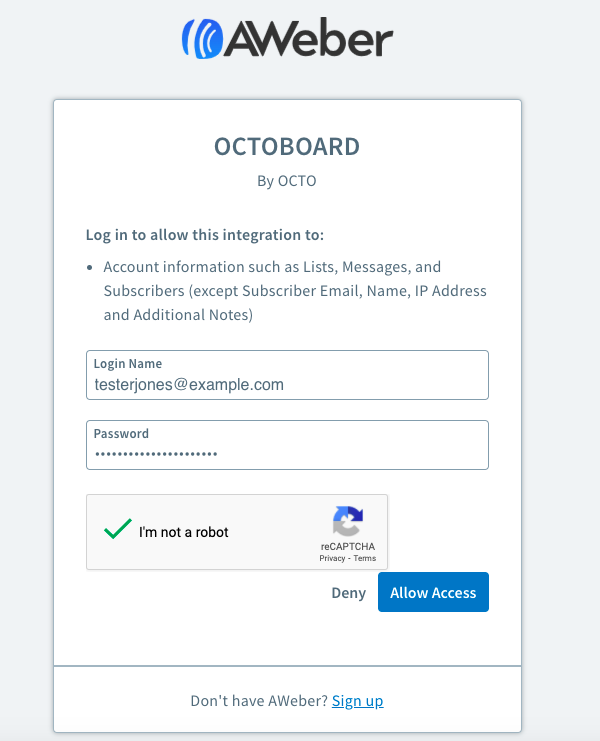Focus the Login Name email field
This screenshot has width=600, height=741.
287,384
